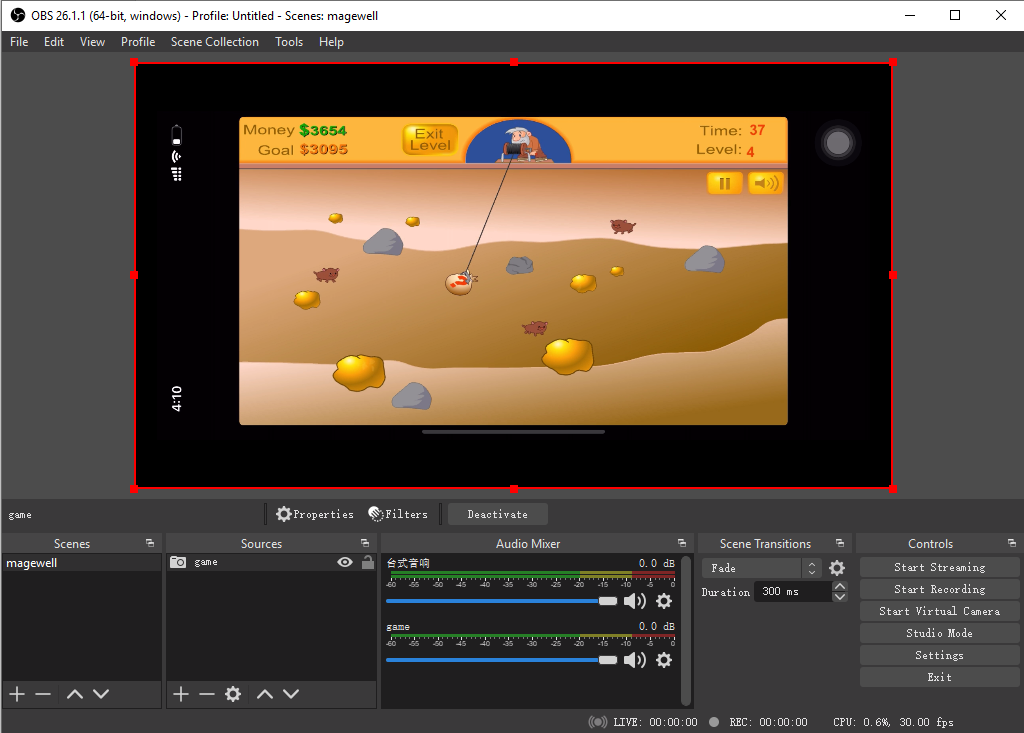Pop out the Scene Transitions dock
This screenshot has width=1024, height=733.
[x=840, y=543]
